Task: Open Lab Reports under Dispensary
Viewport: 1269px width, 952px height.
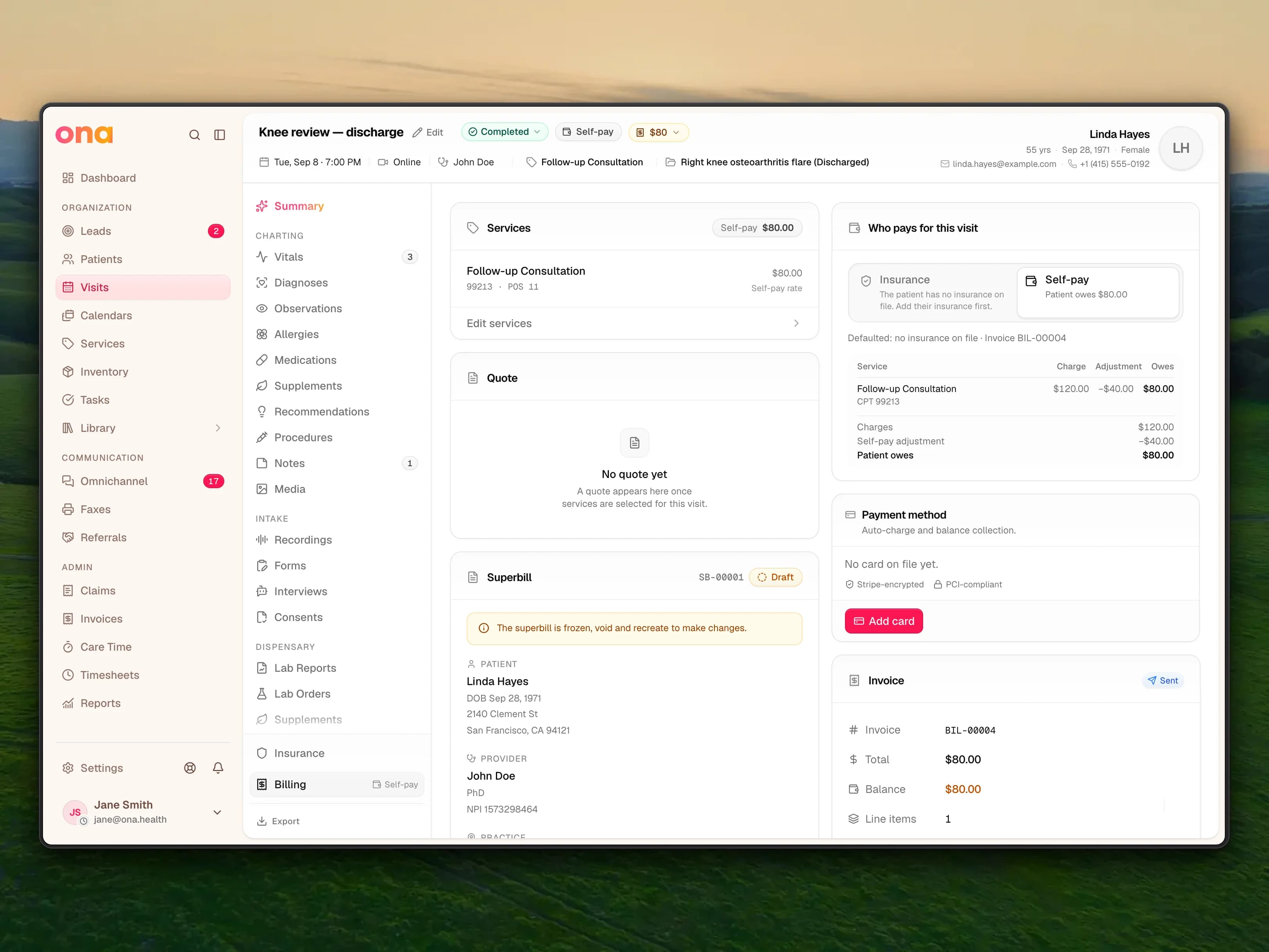Action: pyautogui.click(x=337, y=668)
